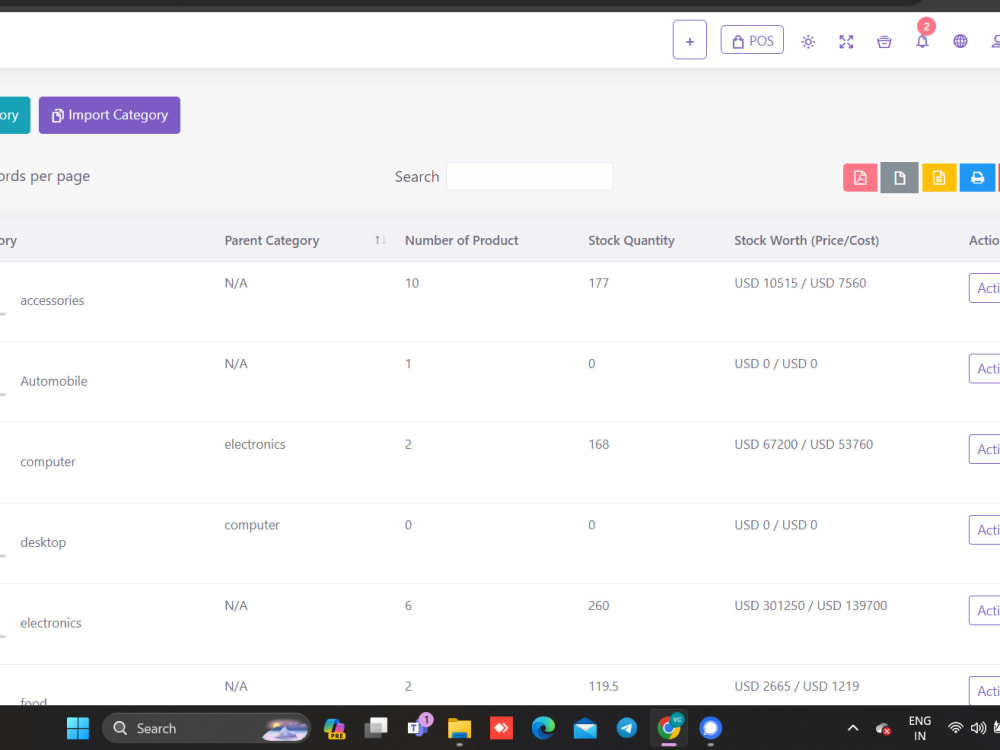Export categories as PDF
Image resolution: width=1000 pixels, height=750 pixels.
point(860,177)
